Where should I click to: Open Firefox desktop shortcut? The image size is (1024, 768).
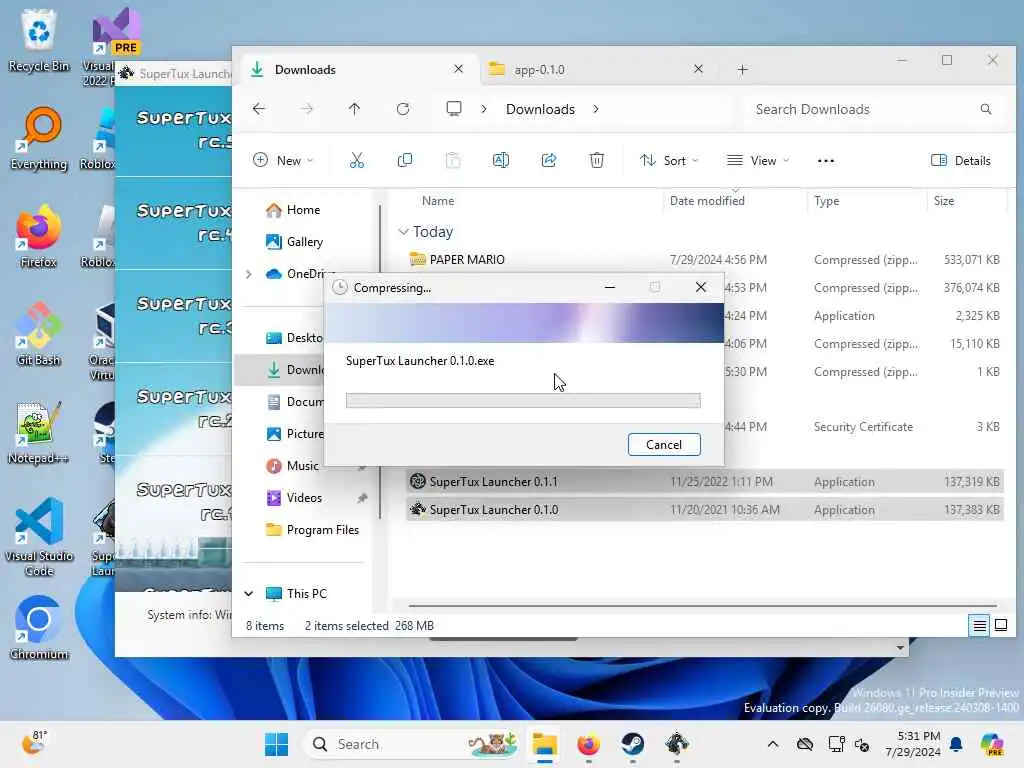click(39, 236)
